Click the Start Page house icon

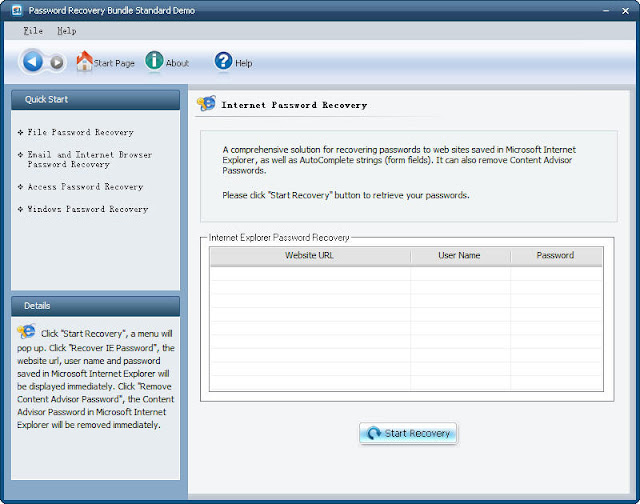tap(84, 61)
